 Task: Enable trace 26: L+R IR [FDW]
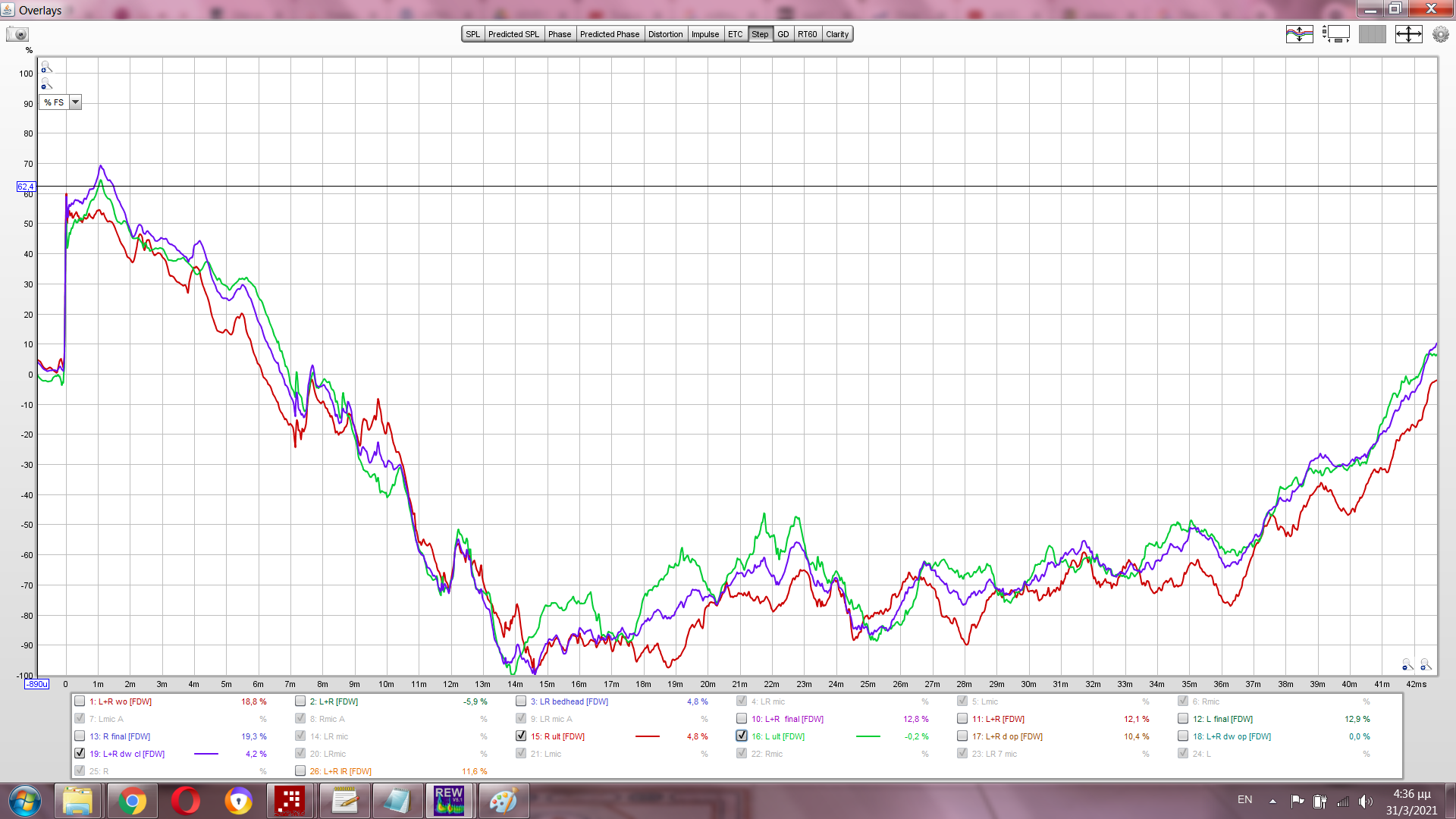pos(300,770)
